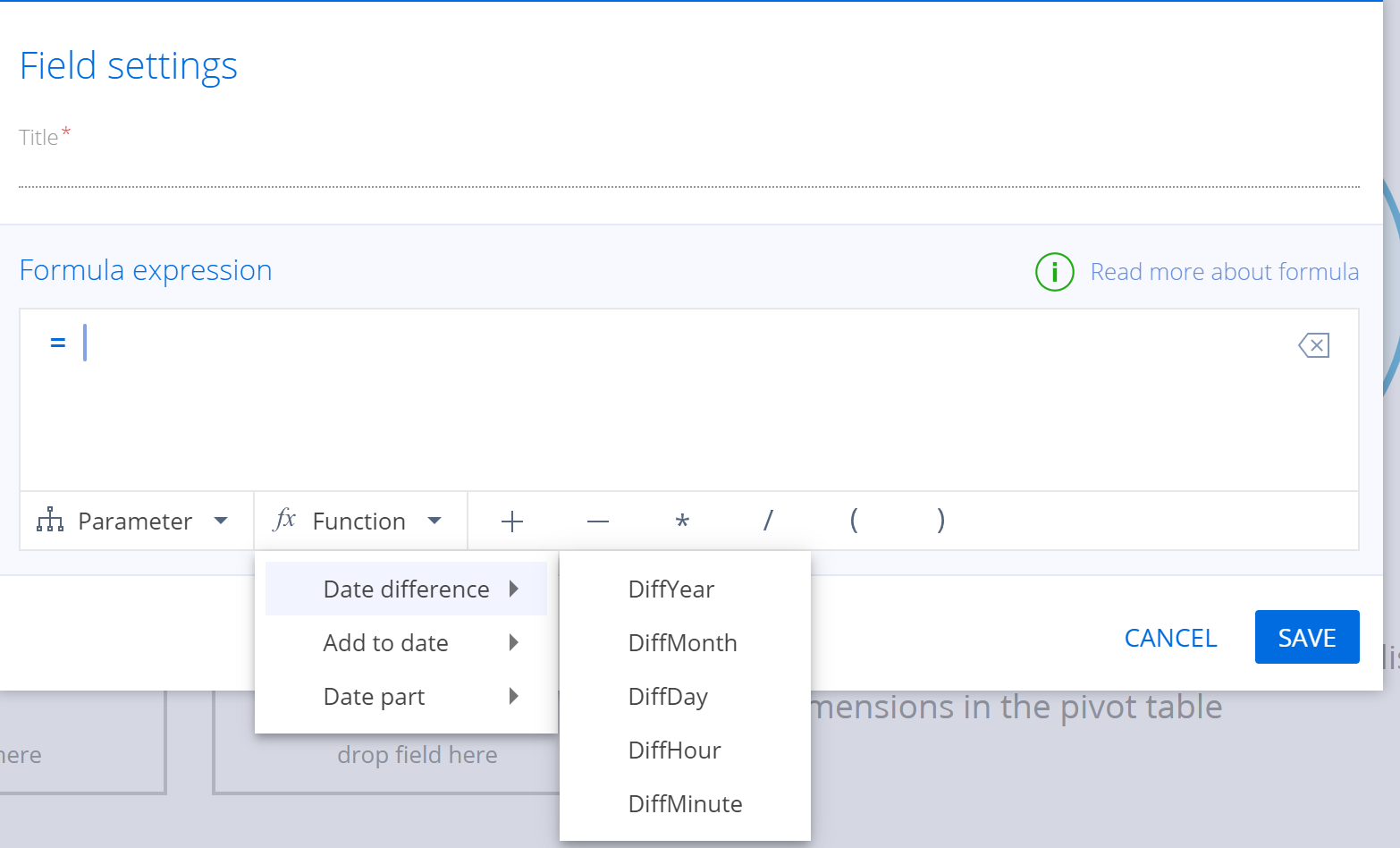1400x848 pixels.
Task: Open the Function dropdown
Action: pyautogui.click(x=358, y=520)
